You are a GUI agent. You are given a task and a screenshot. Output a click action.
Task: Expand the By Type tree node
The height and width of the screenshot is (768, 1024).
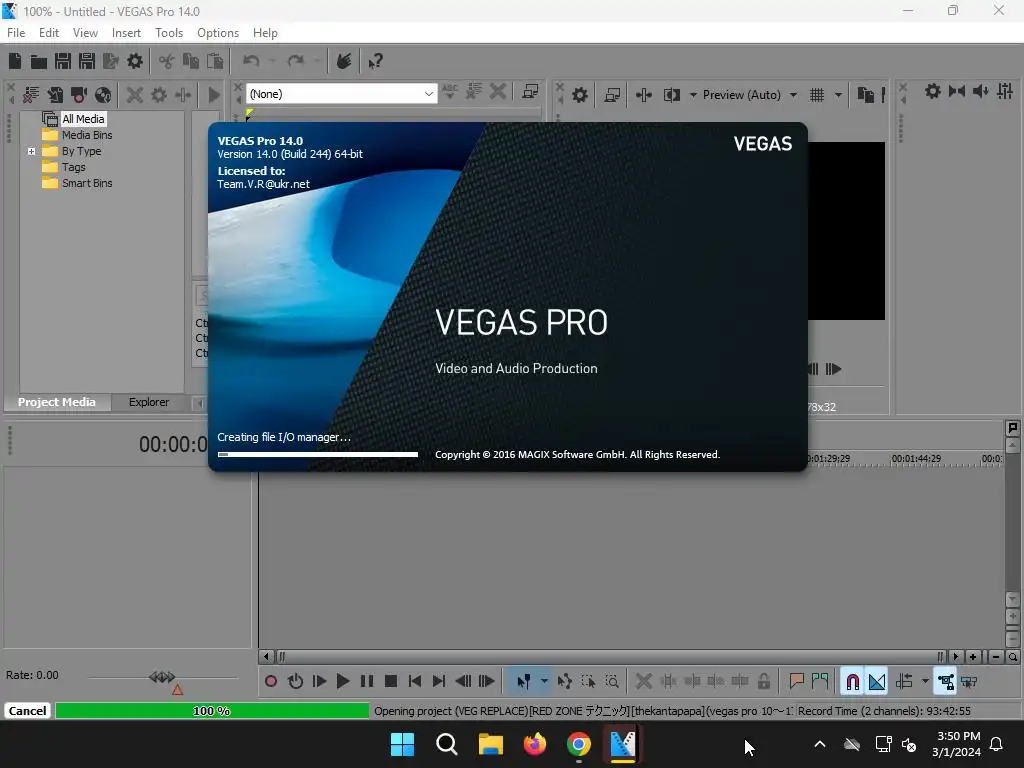31,152
